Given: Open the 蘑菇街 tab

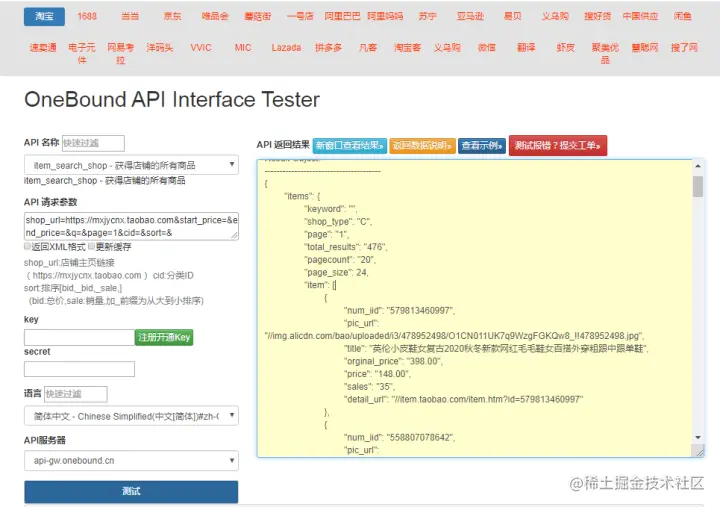Looking at the screenshot, I should point(258,17).
